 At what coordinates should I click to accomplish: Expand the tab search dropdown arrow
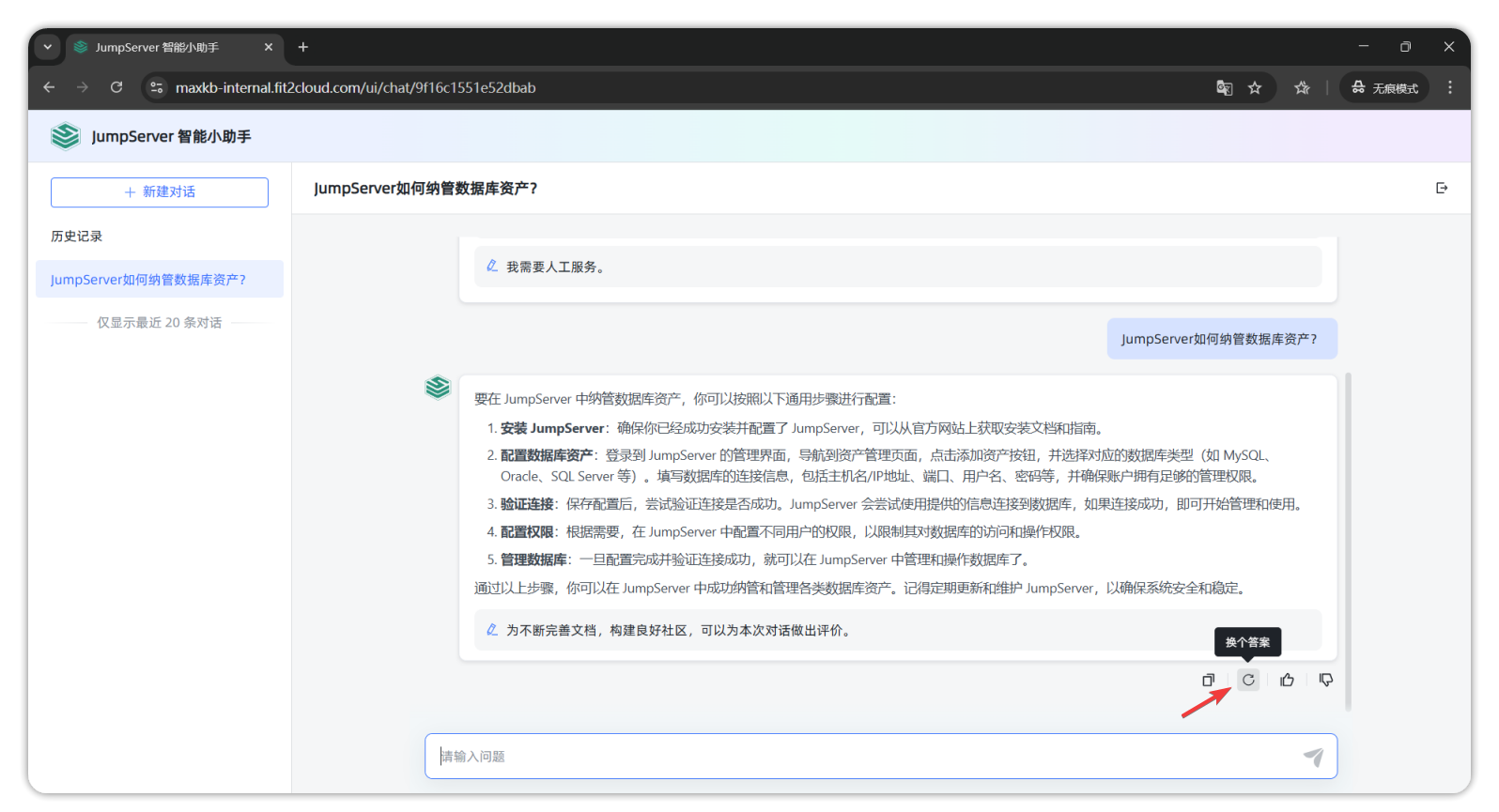48,47
